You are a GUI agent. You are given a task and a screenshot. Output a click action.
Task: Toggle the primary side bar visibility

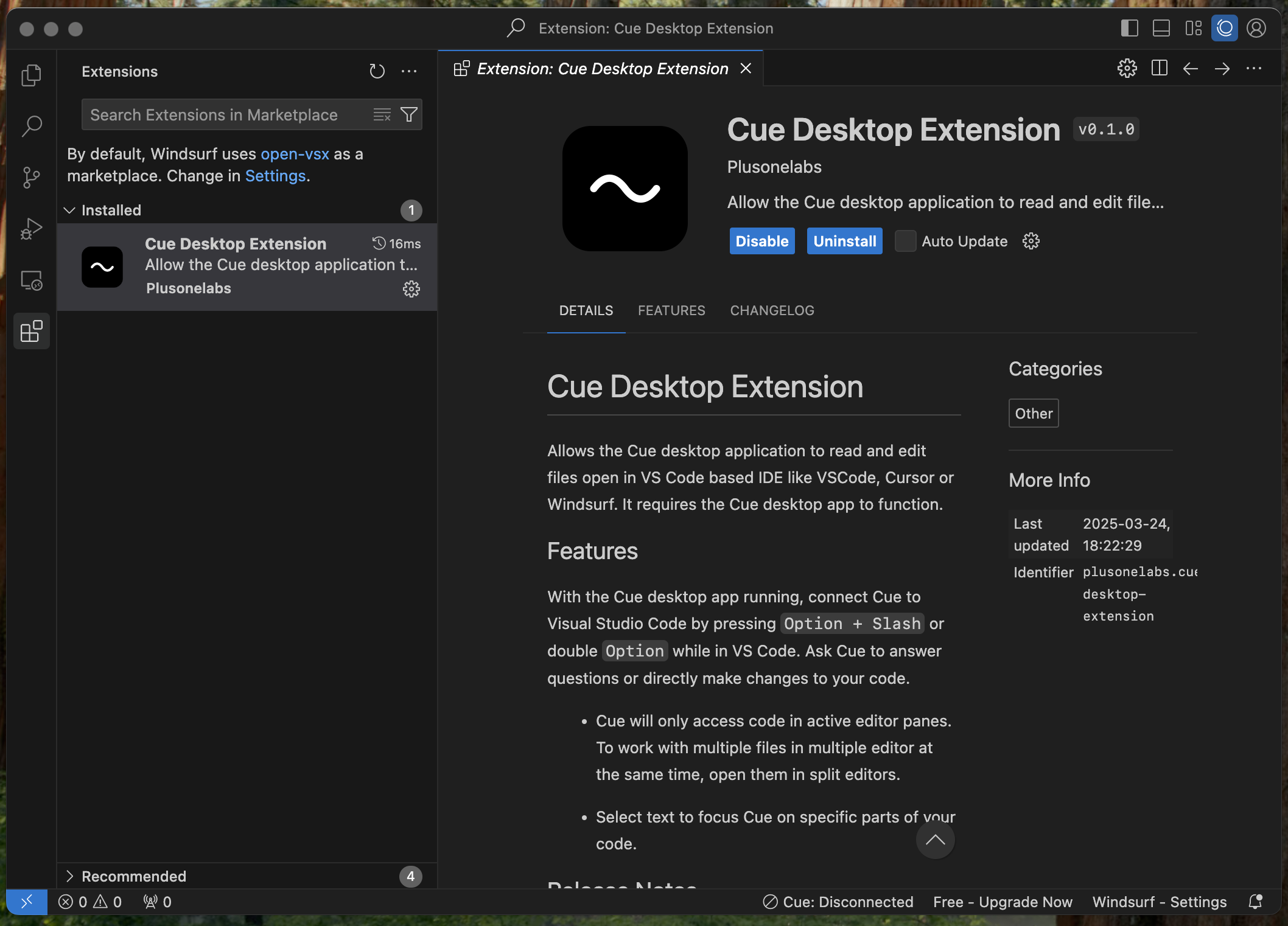click(x=1130, y=28)
